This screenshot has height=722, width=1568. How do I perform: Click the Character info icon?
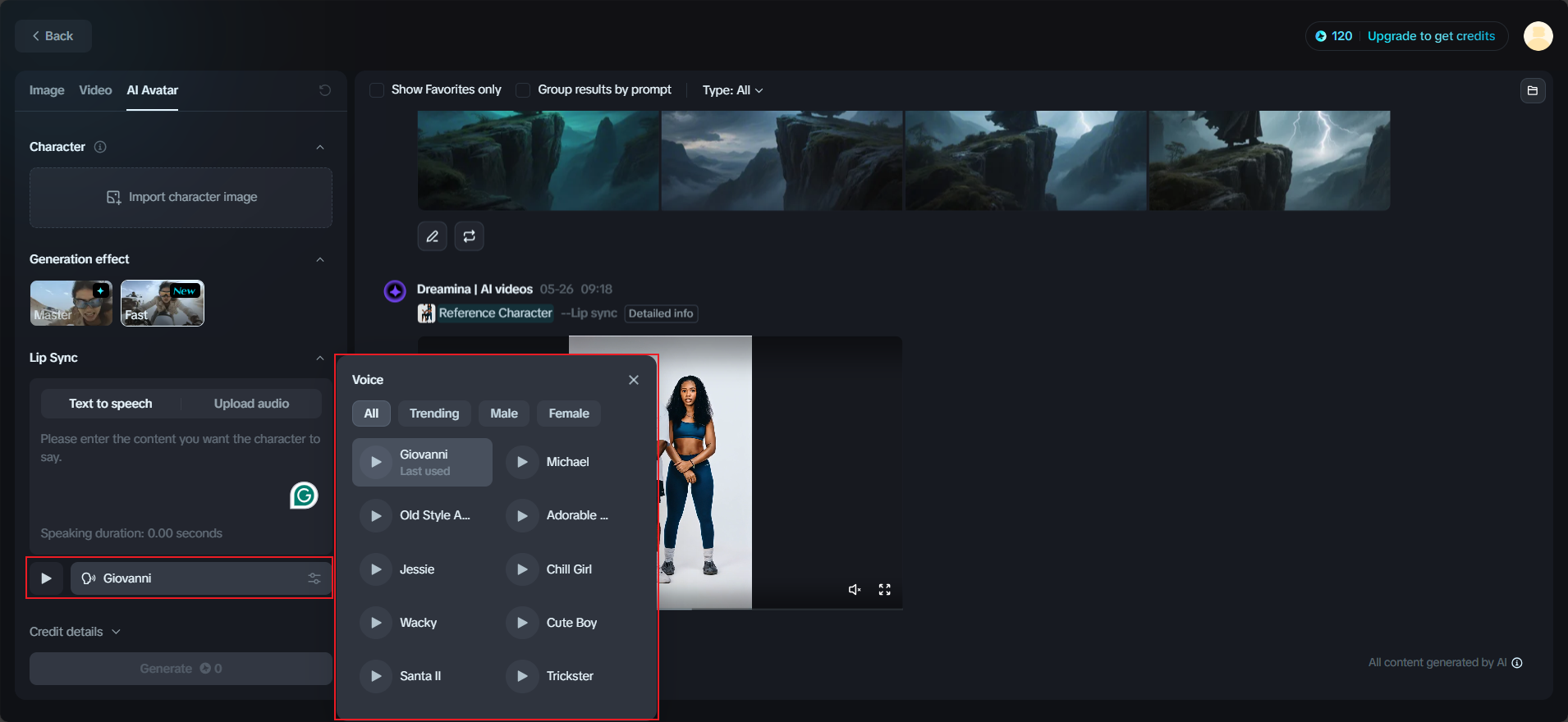(100, 147)
